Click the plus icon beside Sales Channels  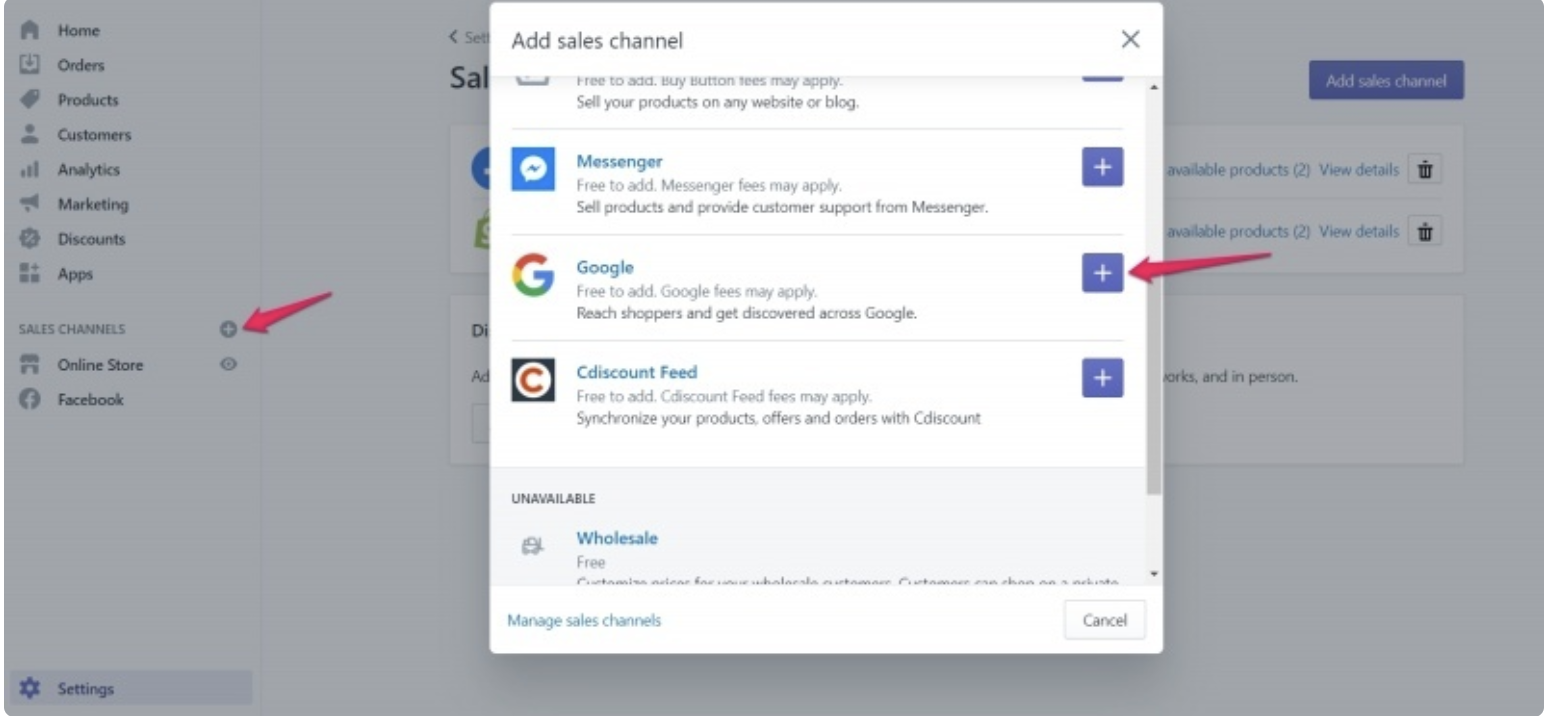tap(228, 329)
